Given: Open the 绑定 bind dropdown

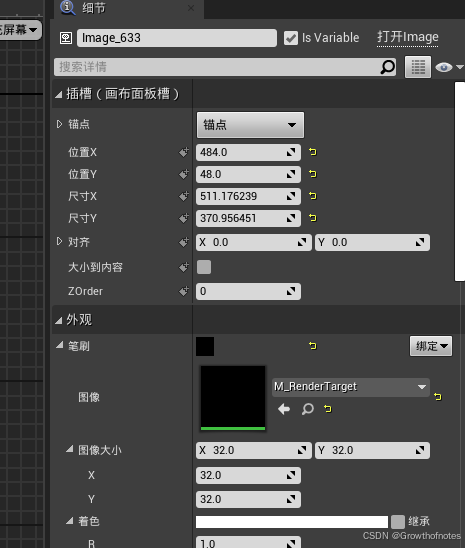Looking at the screenshot, I should point(431,346).
